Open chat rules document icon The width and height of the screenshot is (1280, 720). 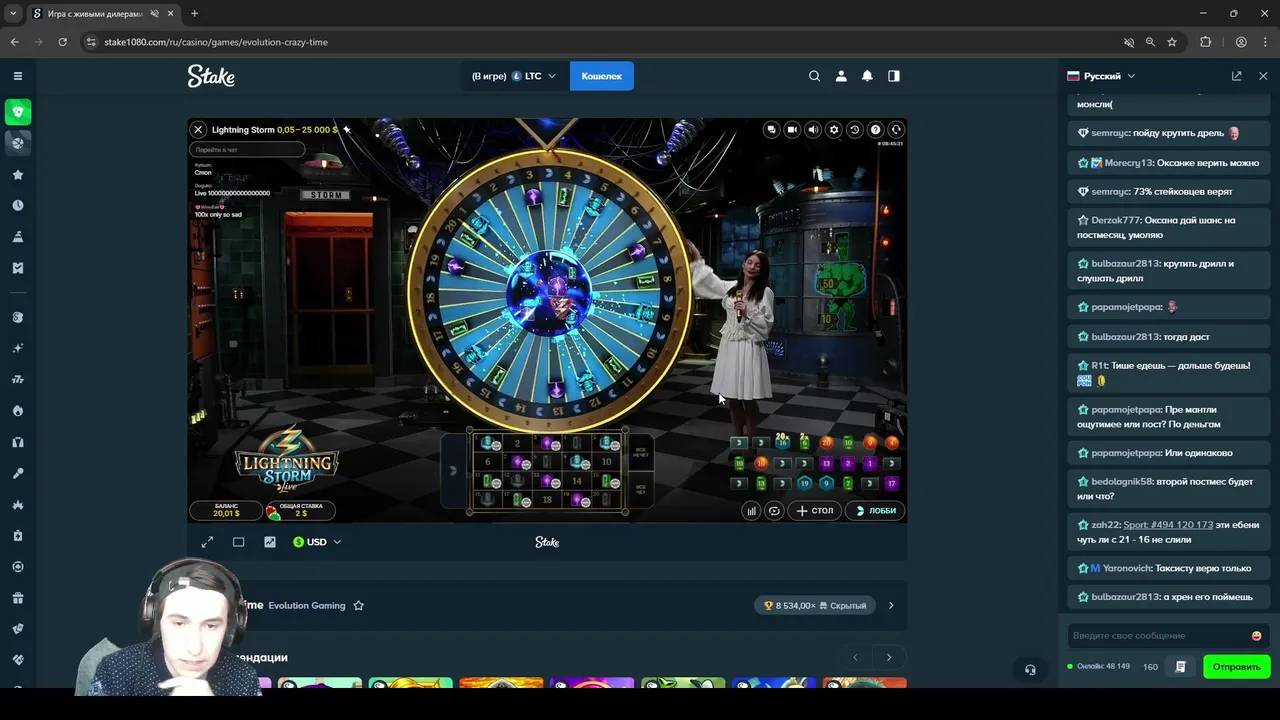tap(1181, 667)
